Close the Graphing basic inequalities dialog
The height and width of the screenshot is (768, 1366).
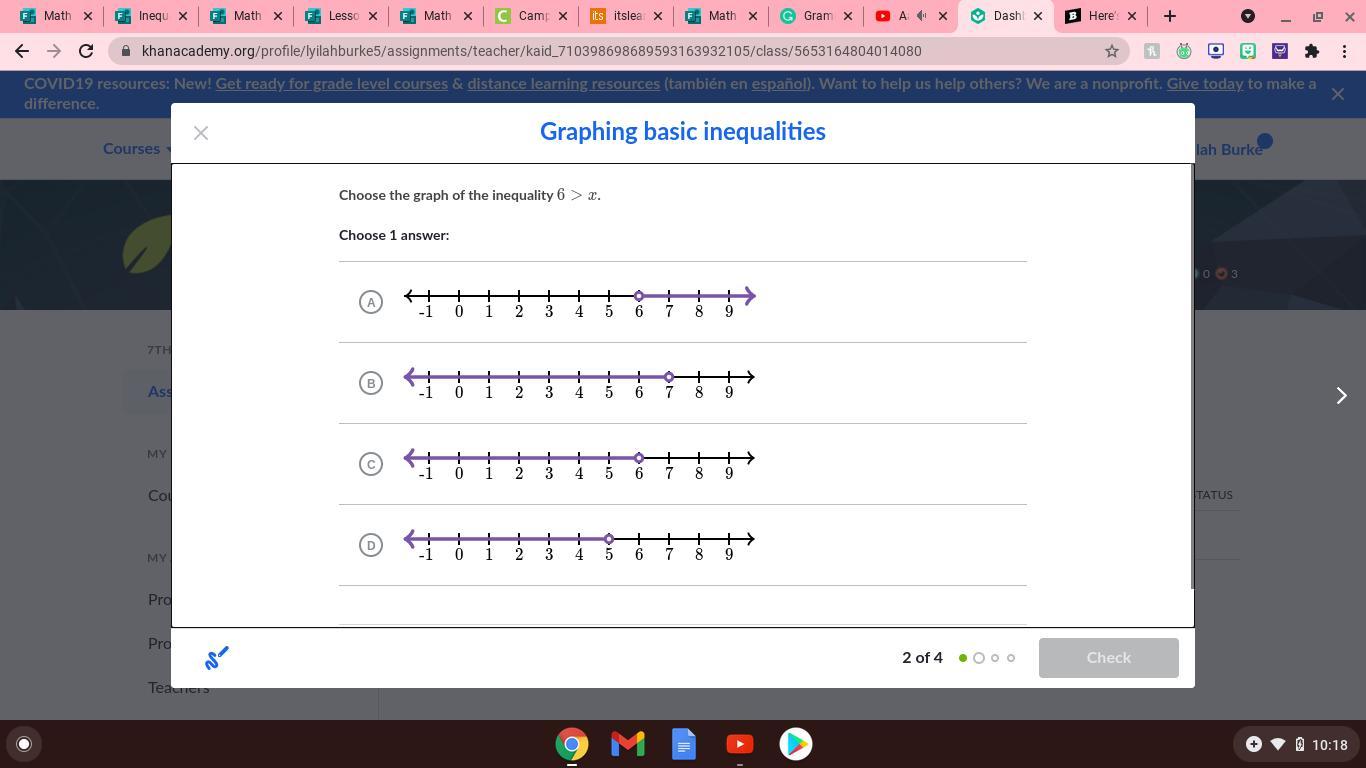[x=201, y=133]
